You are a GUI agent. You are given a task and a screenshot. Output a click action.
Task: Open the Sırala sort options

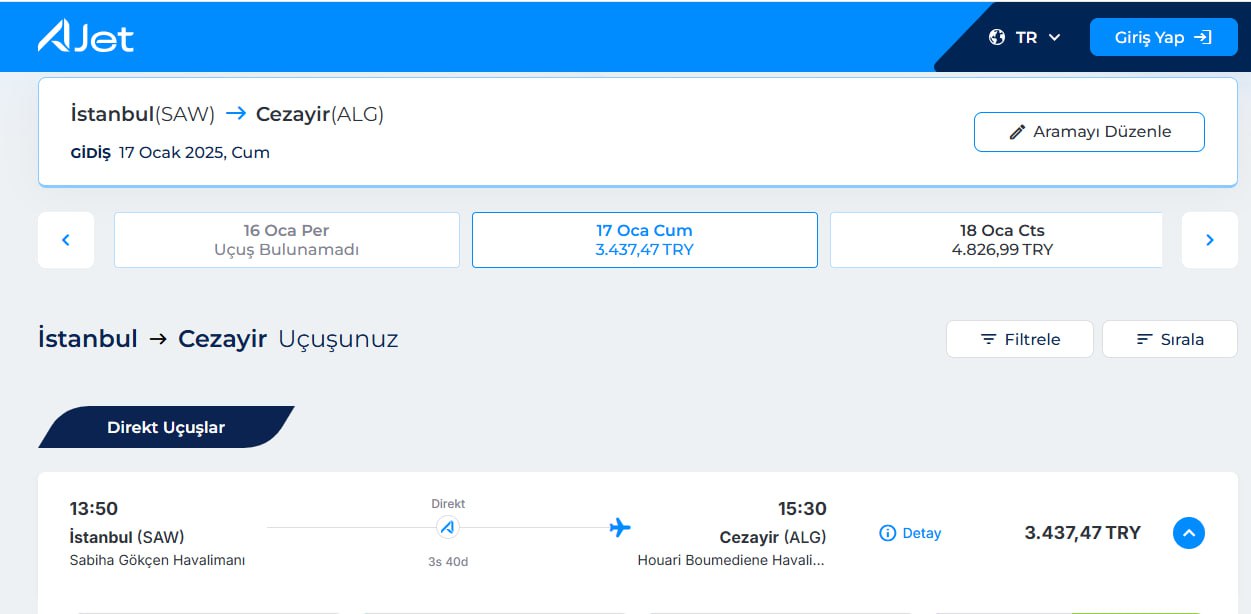tap(1169, 339)
